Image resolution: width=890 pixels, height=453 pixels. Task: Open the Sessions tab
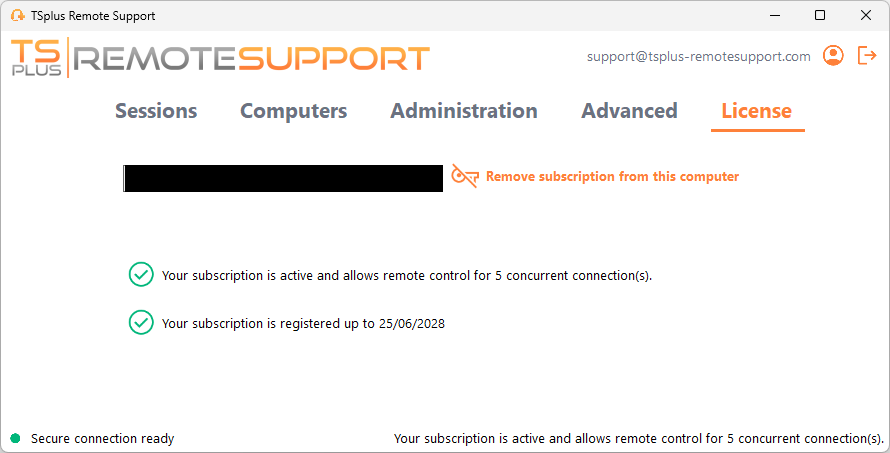156,111
